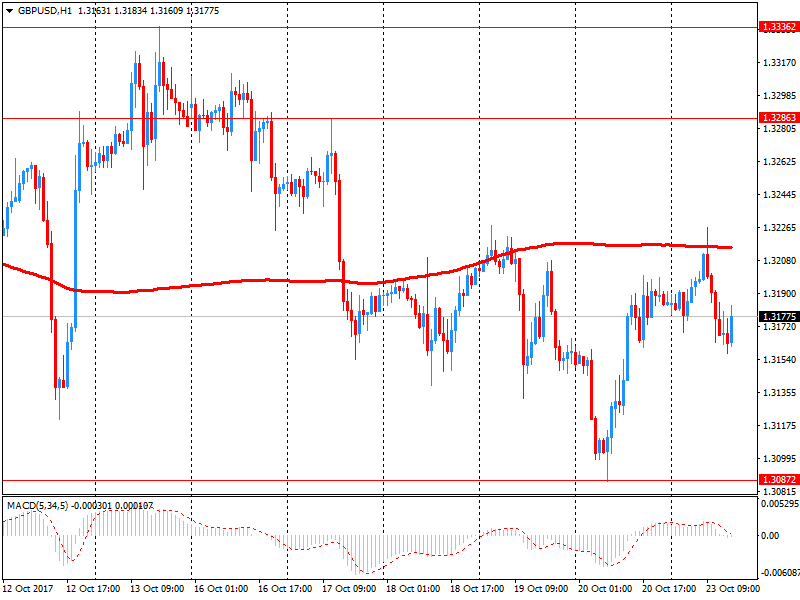Viewport: 800px width, 600px height.
Task: Click the 1.31175 price scale value
Action: (x=779, y=426)
